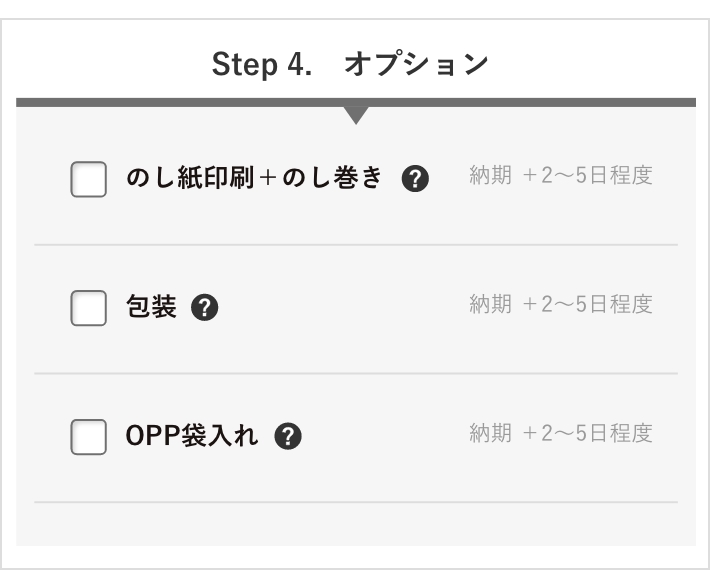Screen dimensions: 710x570
Task: Click the divider line beneath the のし紙 row
Action: tap(356, 244)
